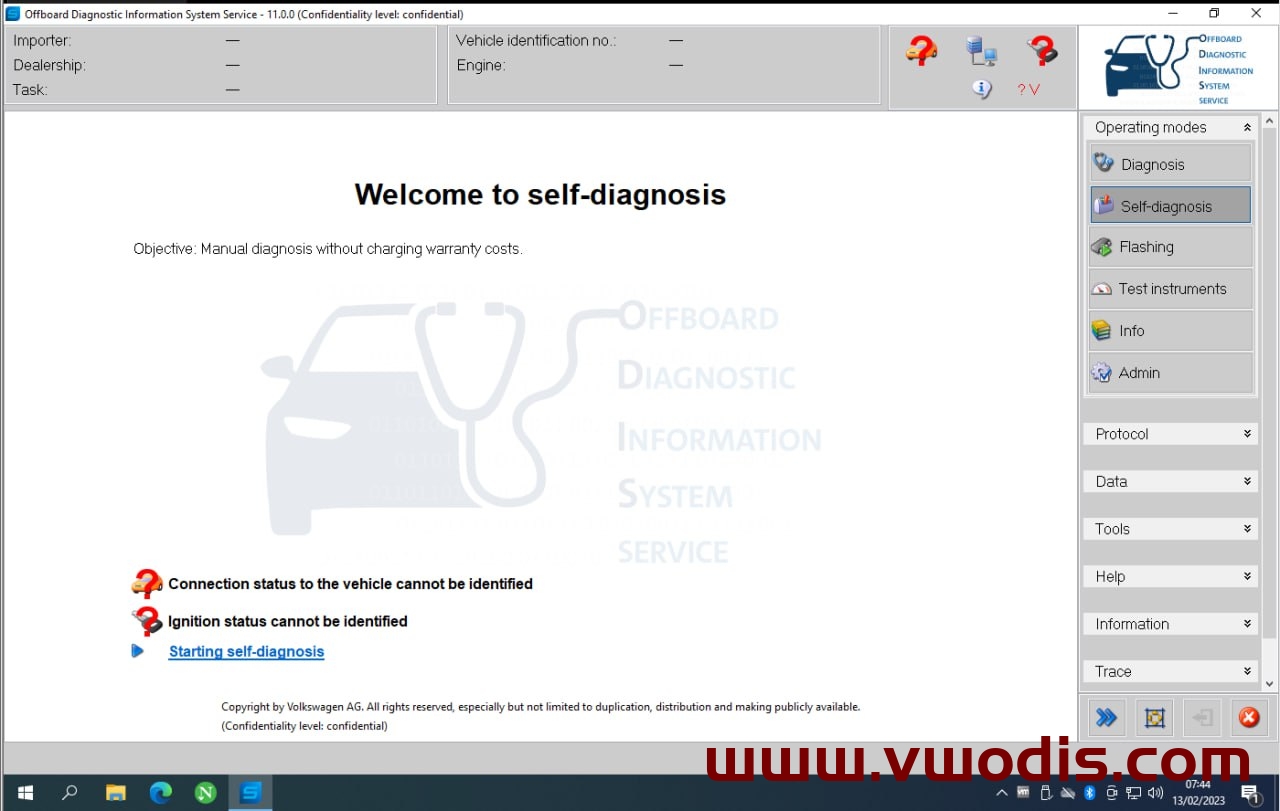Click the Objective manual diagnosis description text
Viewport: 1280px width, 811px height.
(328, 249)
